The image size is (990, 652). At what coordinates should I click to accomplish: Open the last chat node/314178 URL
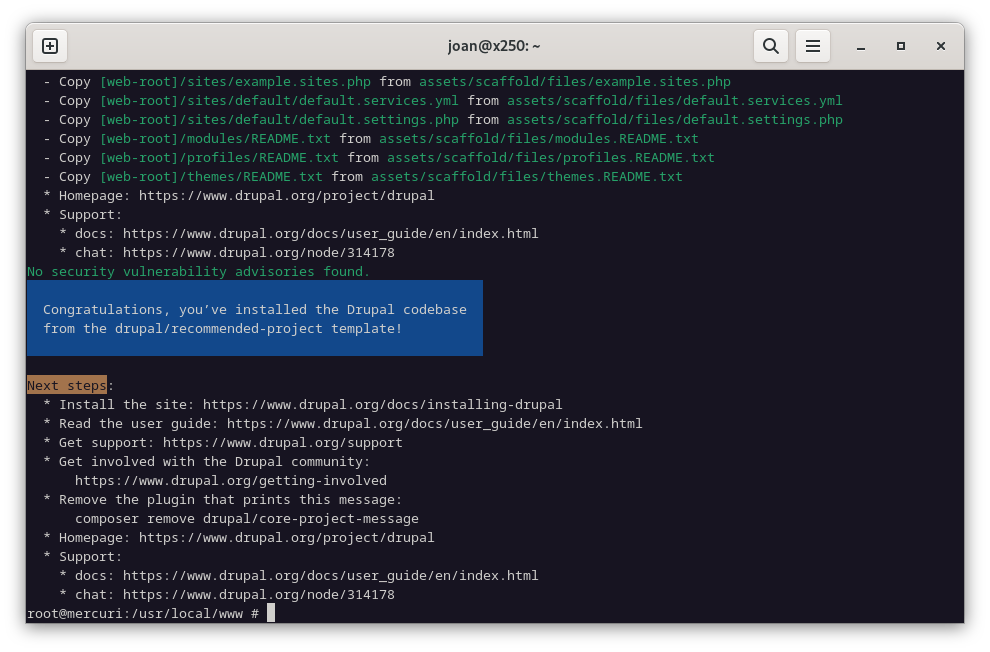click(259, 595)
